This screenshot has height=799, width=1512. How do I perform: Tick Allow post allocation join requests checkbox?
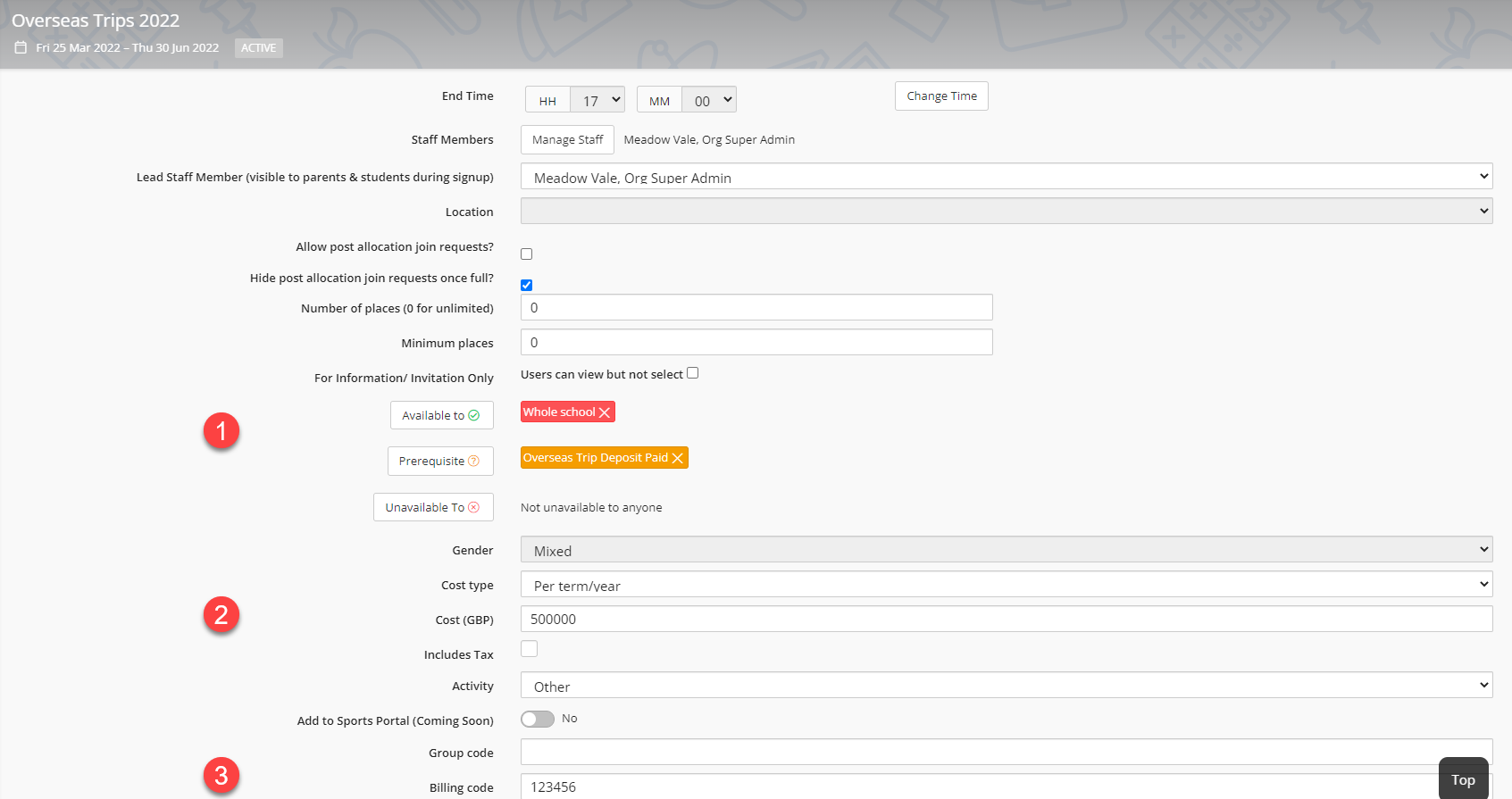pos(527,254)
